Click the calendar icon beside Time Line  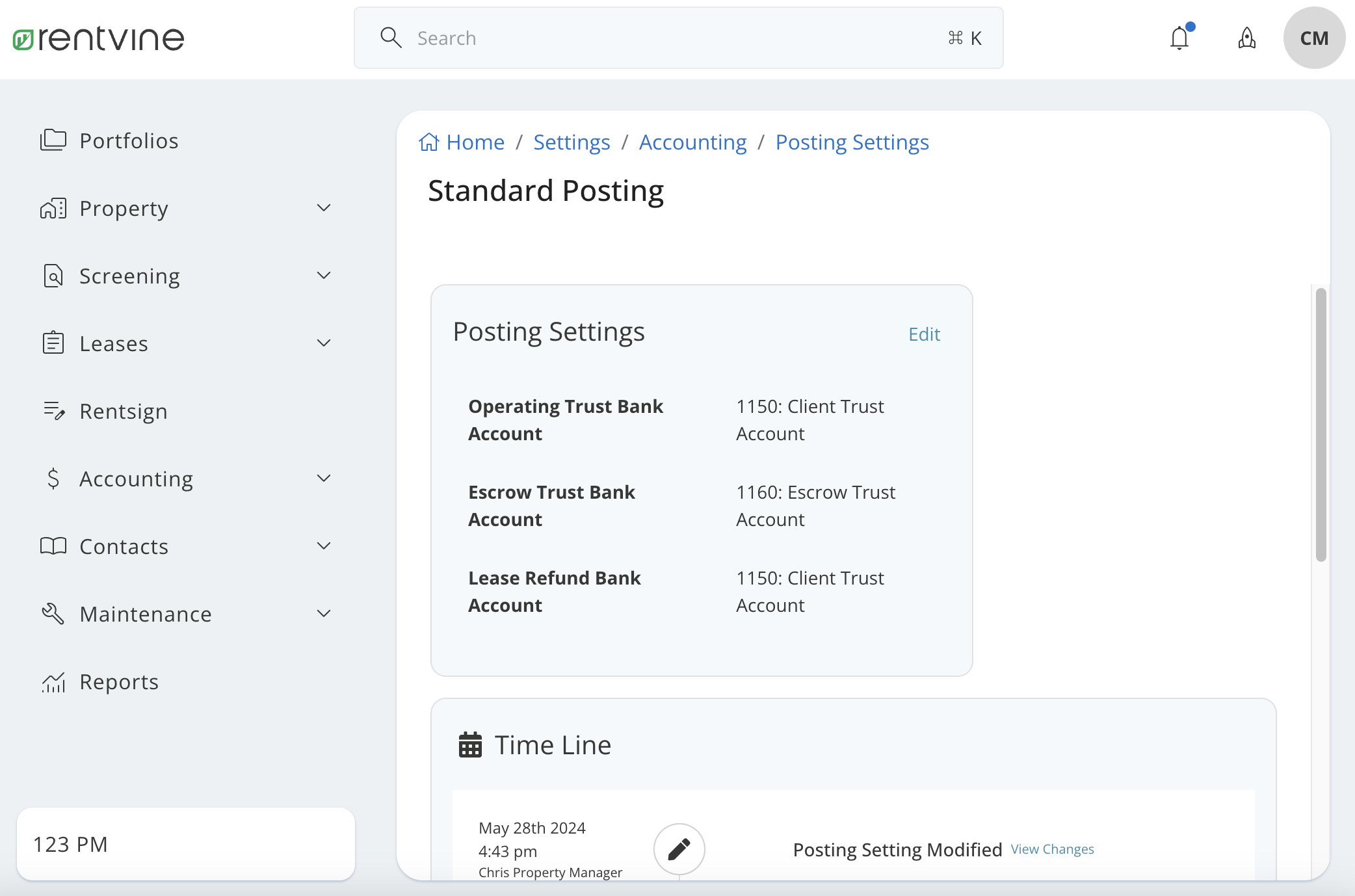470,745
